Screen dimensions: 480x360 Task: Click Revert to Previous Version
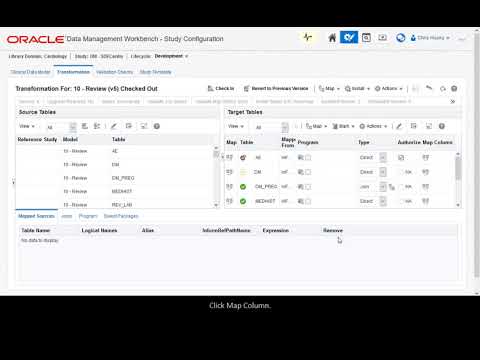pos(276,88)
